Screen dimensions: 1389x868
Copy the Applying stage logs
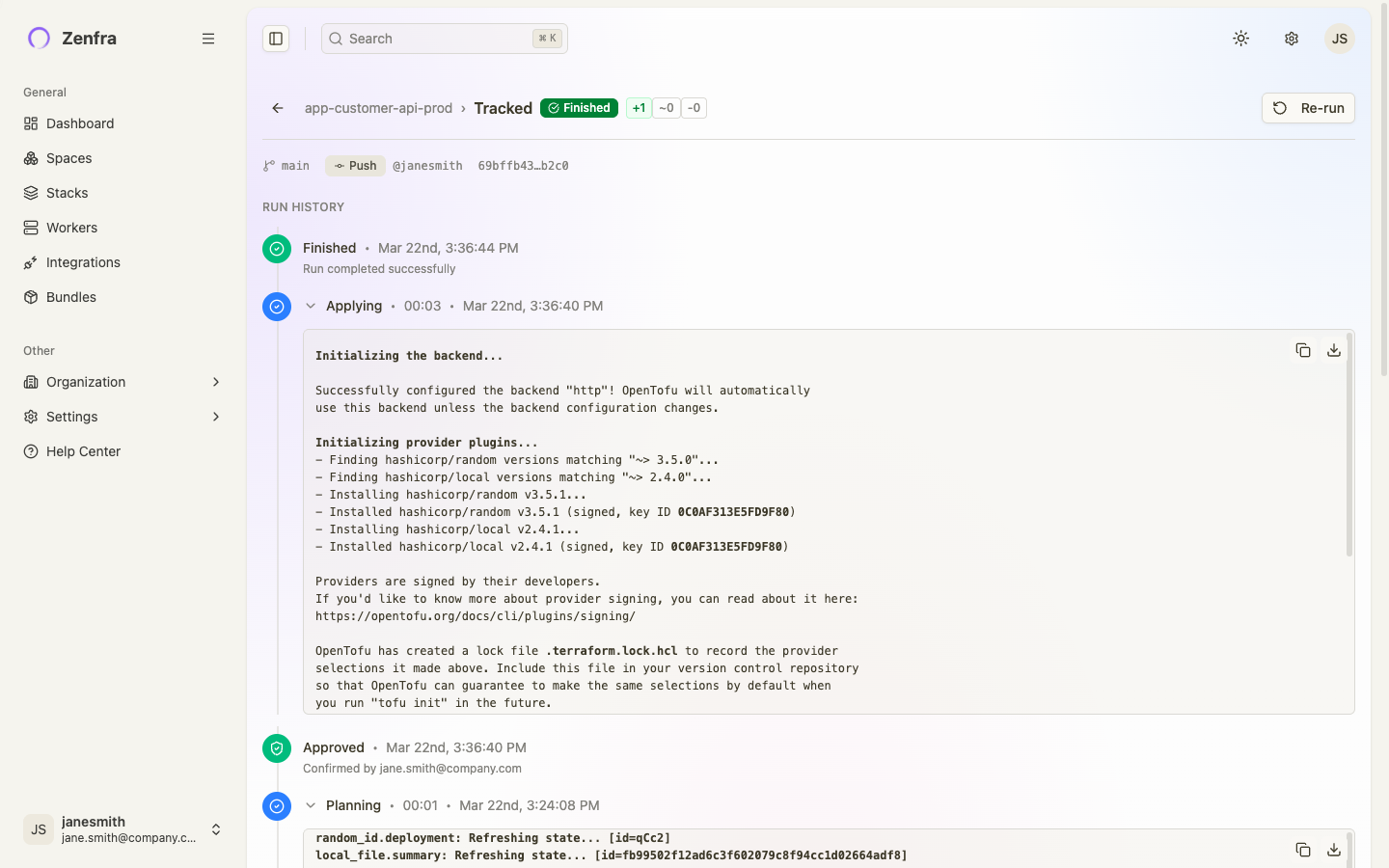pos(1303,350)
